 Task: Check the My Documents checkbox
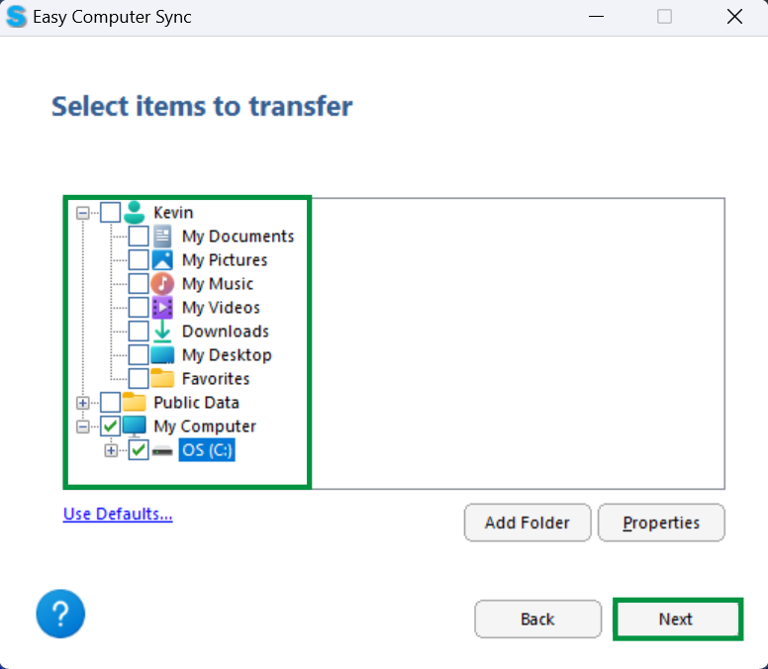pyautogui.click(x=139, y=236)
